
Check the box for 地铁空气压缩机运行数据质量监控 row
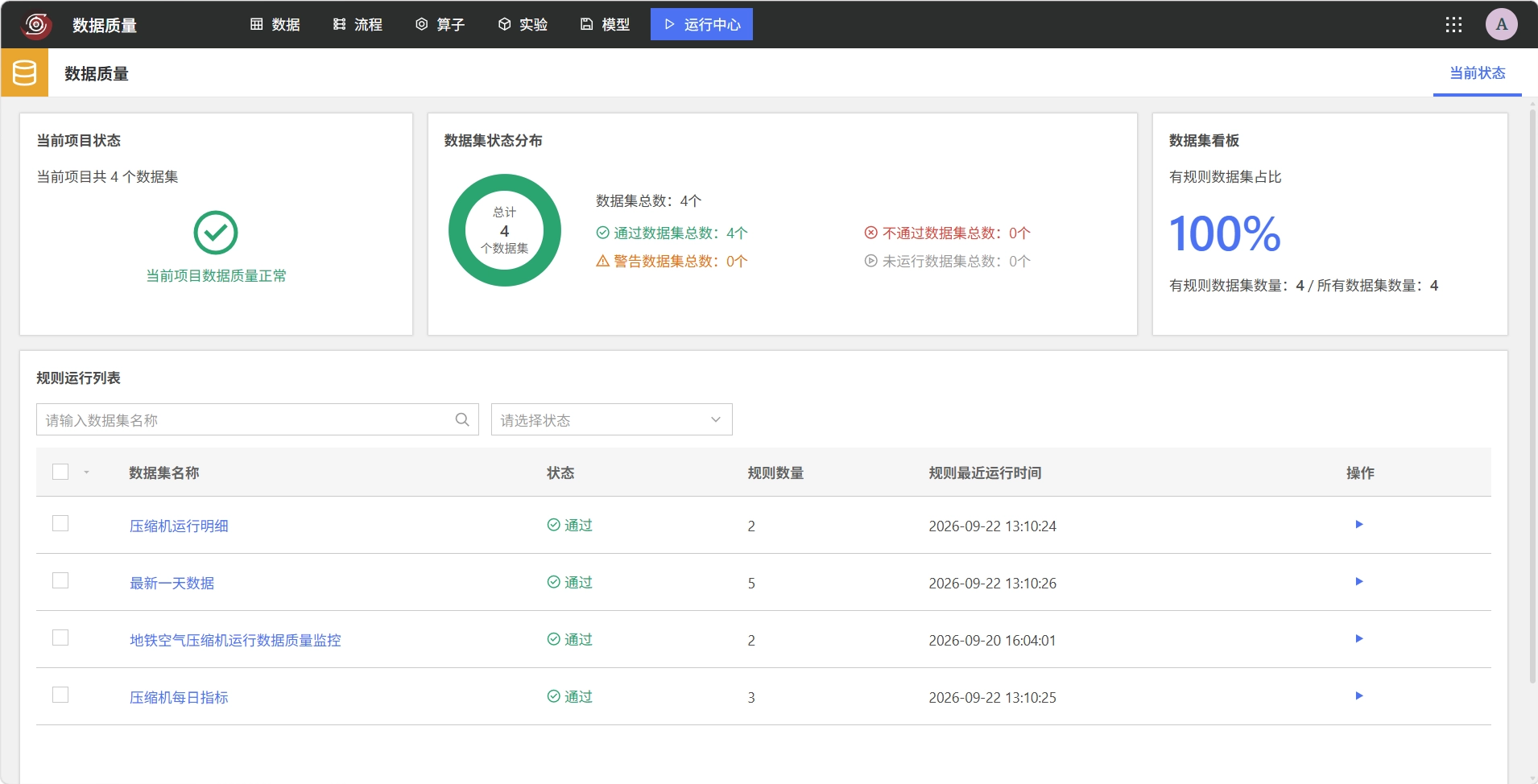point(60,638)
